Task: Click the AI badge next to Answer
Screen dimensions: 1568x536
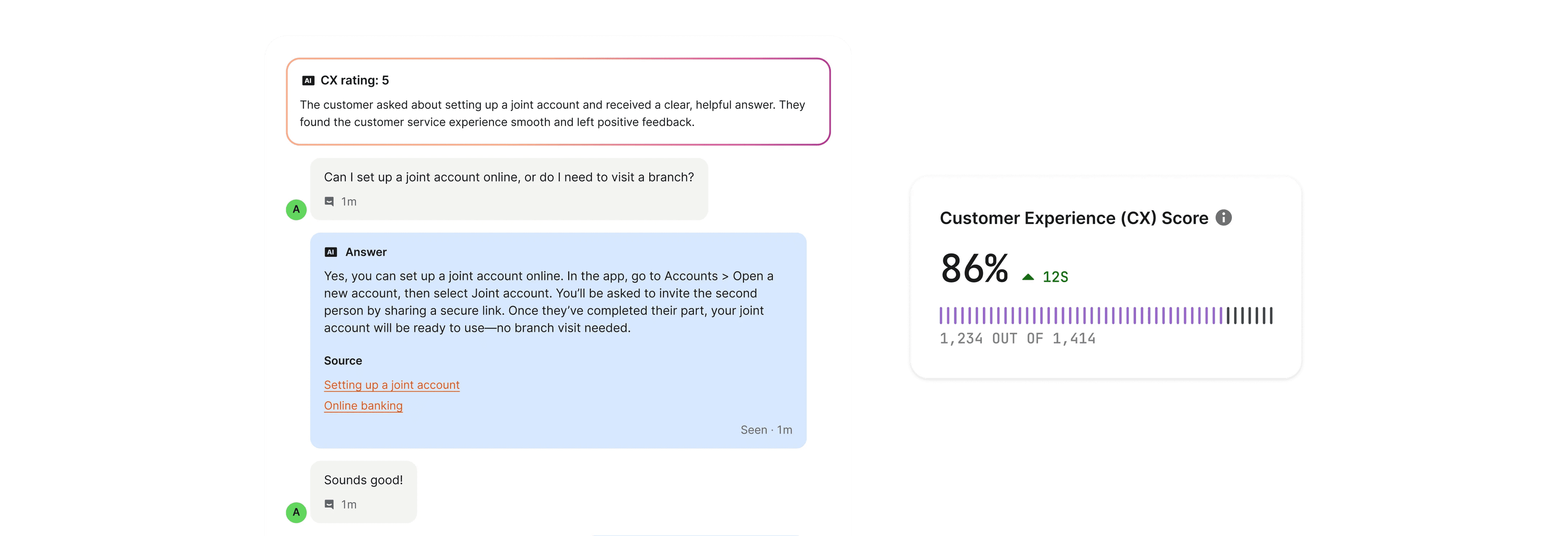Action: (330, 252)
